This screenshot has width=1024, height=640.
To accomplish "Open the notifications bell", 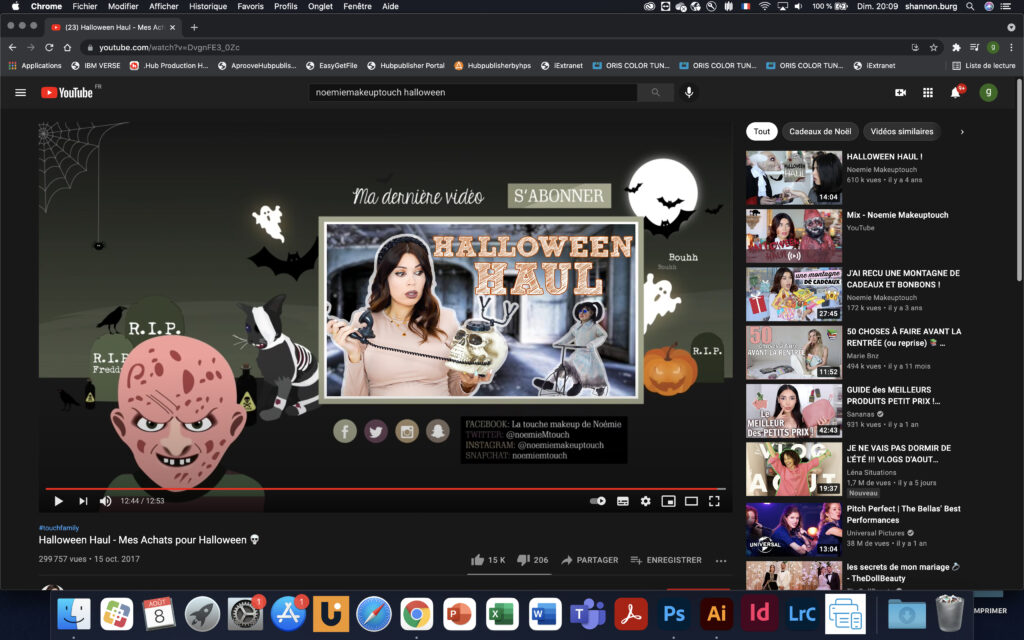I will 955,92.
